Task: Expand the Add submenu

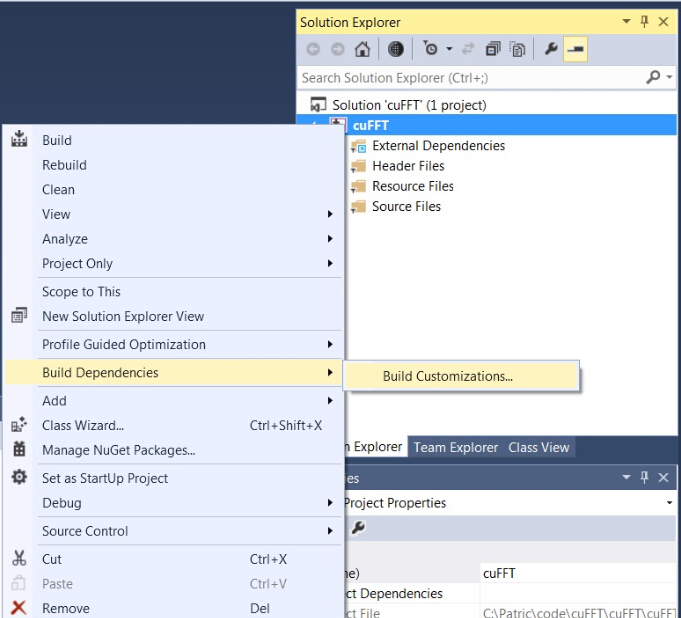Action: (x=174, y=400)
